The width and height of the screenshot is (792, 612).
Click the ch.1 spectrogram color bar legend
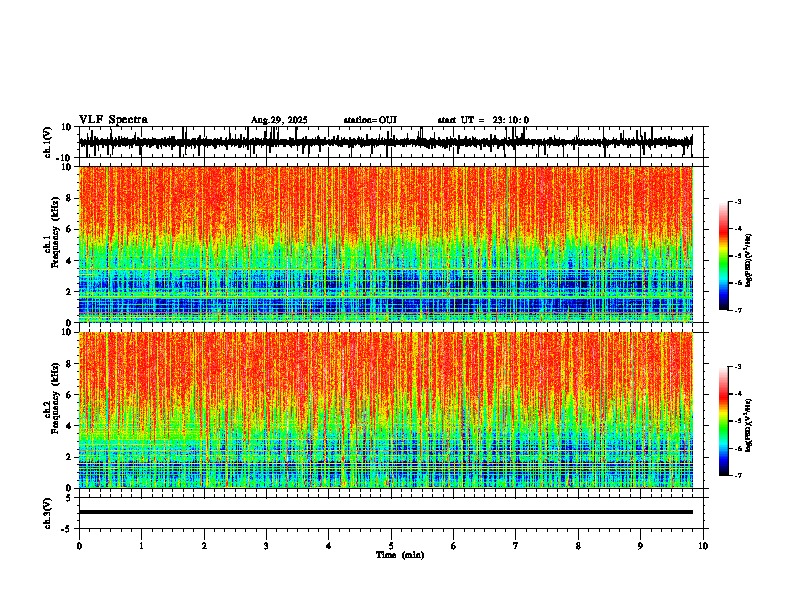pyautogui.click(x=723, y=256)
